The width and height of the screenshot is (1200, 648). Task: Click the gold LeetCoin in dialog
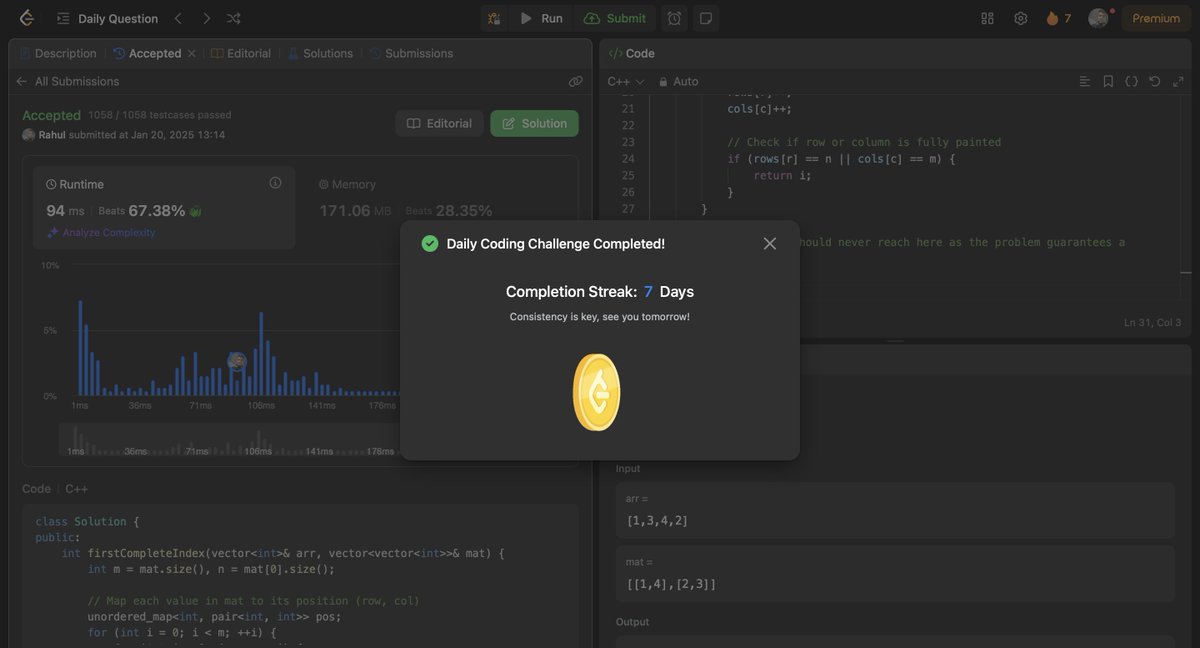[x=597, y=393]
